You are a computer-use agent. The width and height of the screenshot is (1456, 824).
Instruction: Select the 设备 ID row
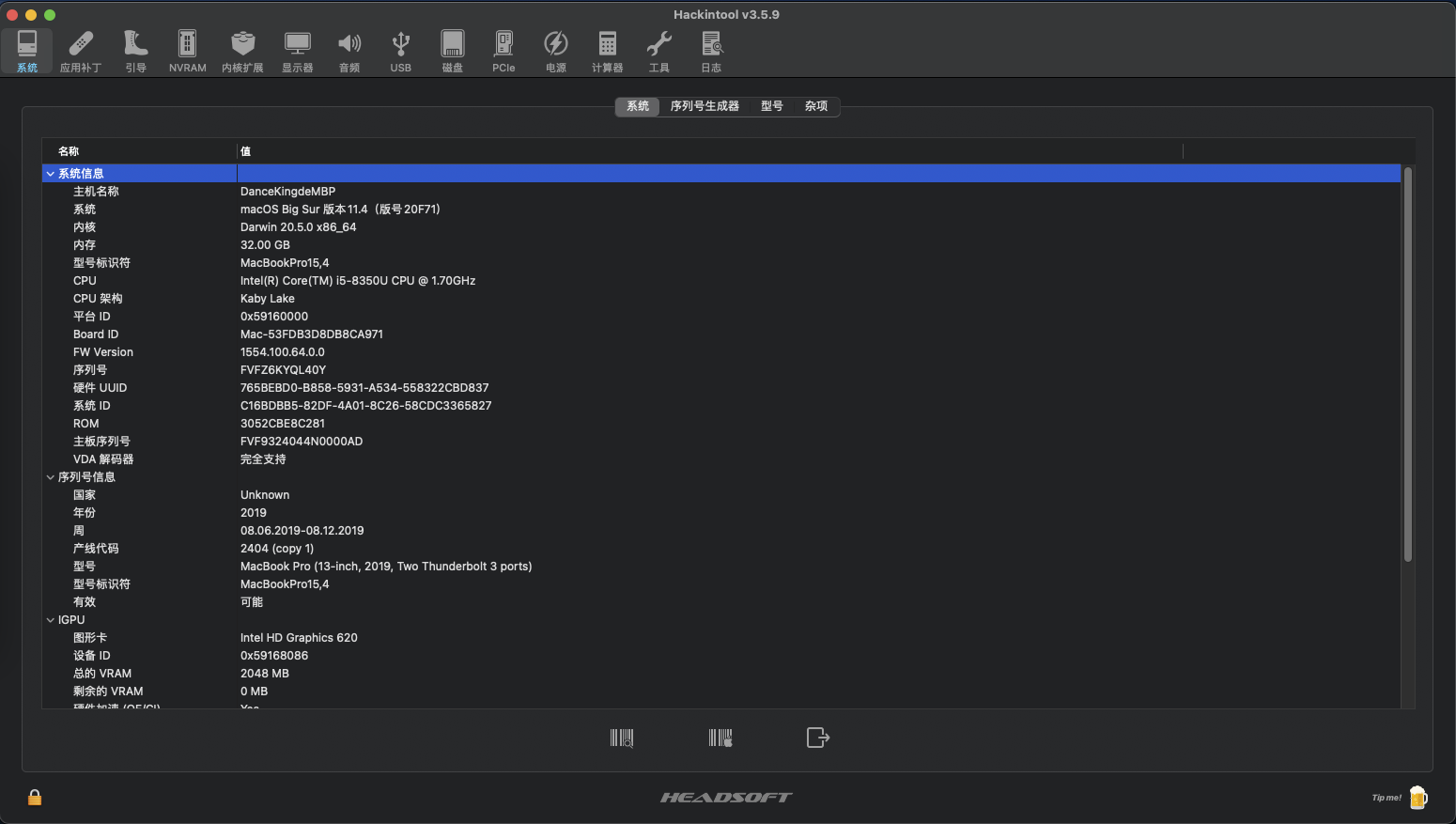[x=721, y=656]
